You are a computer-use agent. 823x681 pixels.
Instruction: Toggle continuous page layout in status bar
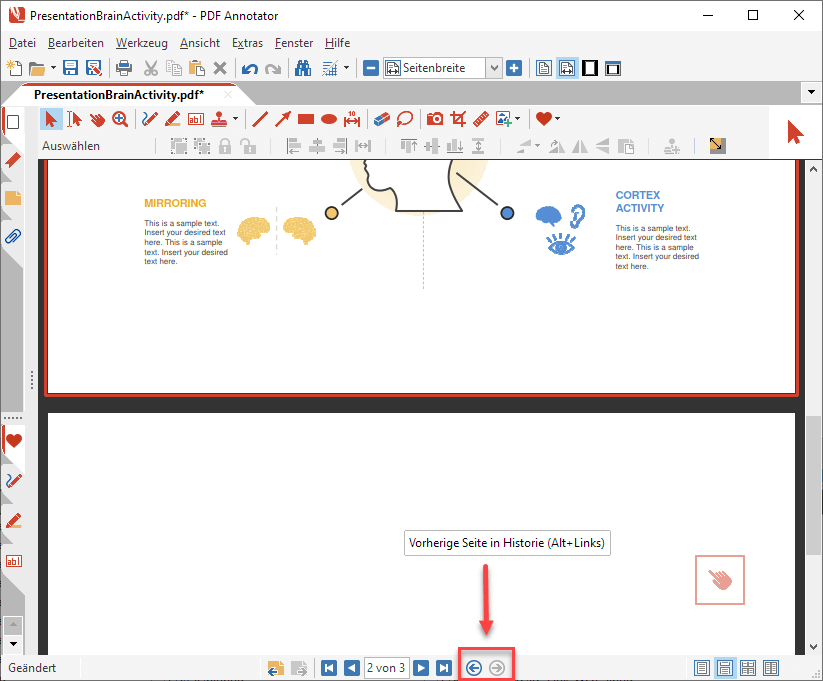[x=725, y=668]
